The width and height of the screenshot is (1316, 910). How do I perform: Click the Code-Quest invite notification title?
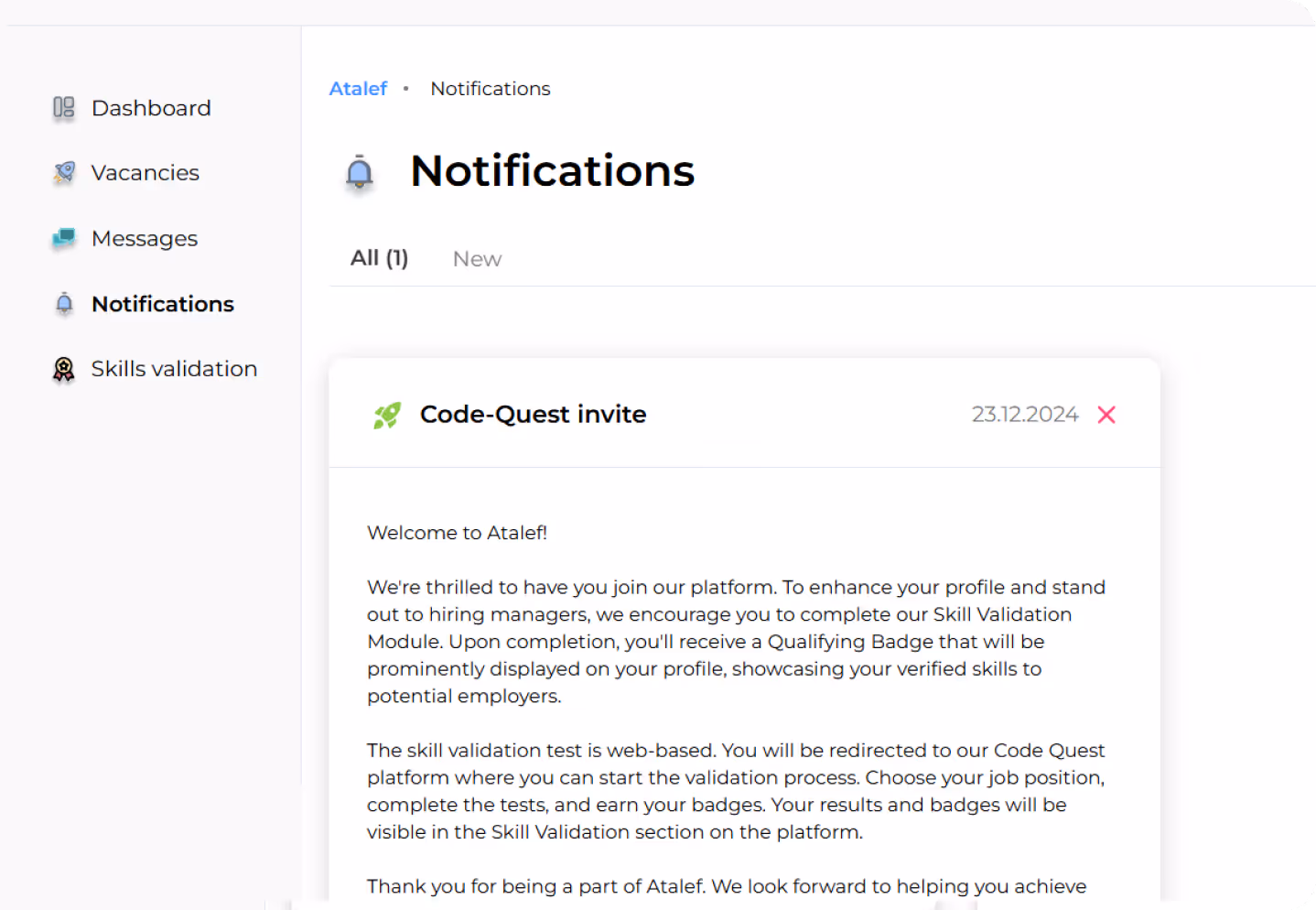point(533,414)
